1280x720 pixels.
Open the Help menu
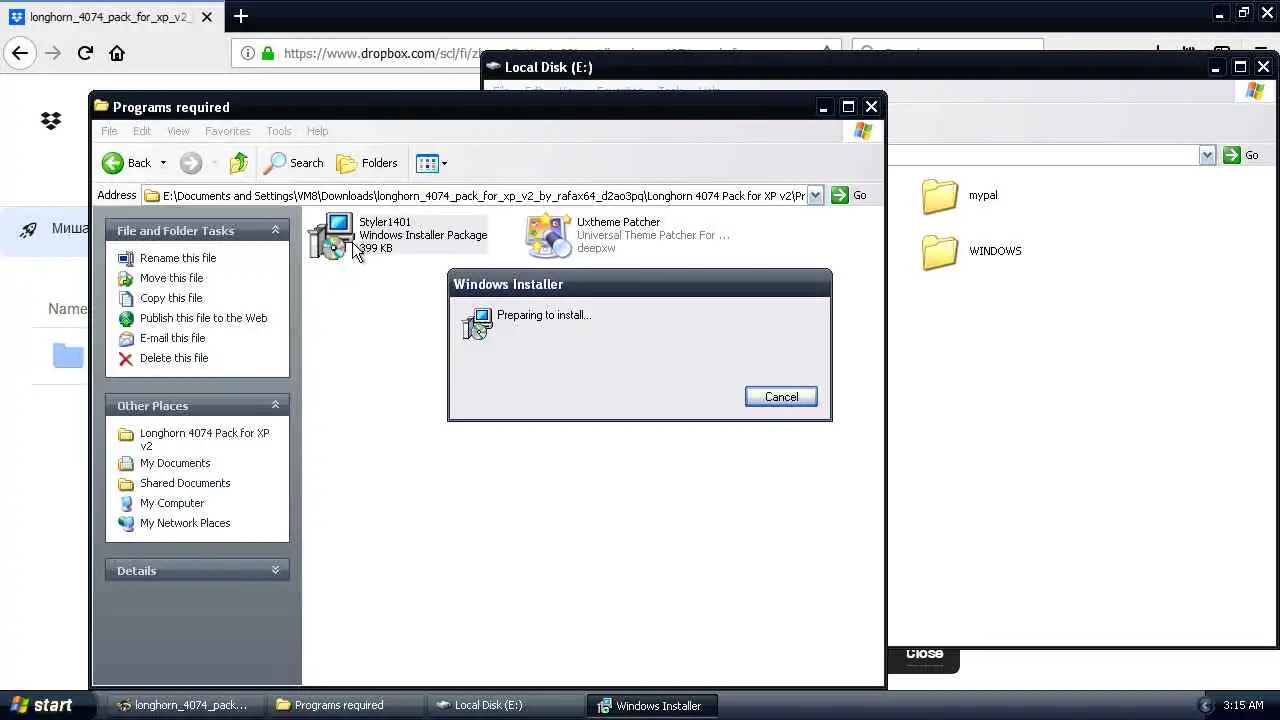point(317,131)
